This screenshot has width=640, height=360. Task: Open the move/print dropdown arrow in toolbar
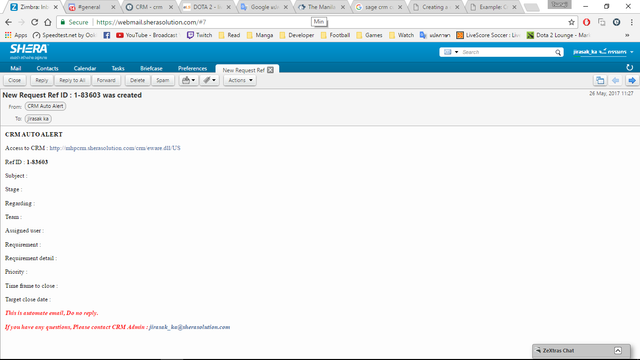pos(193,80)
